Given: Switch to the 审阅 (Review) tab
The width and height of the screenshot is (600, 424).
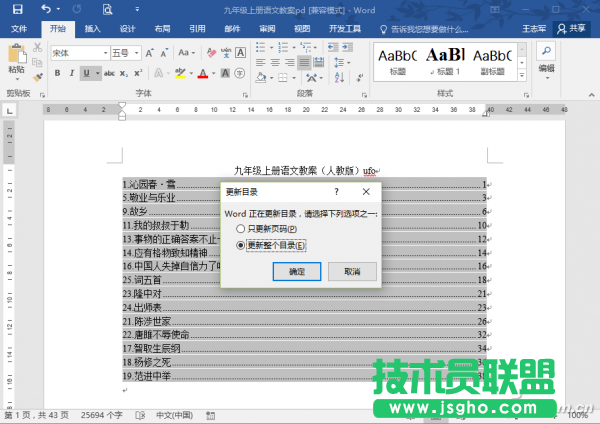Looking at the screenshot, I should 267,29.
